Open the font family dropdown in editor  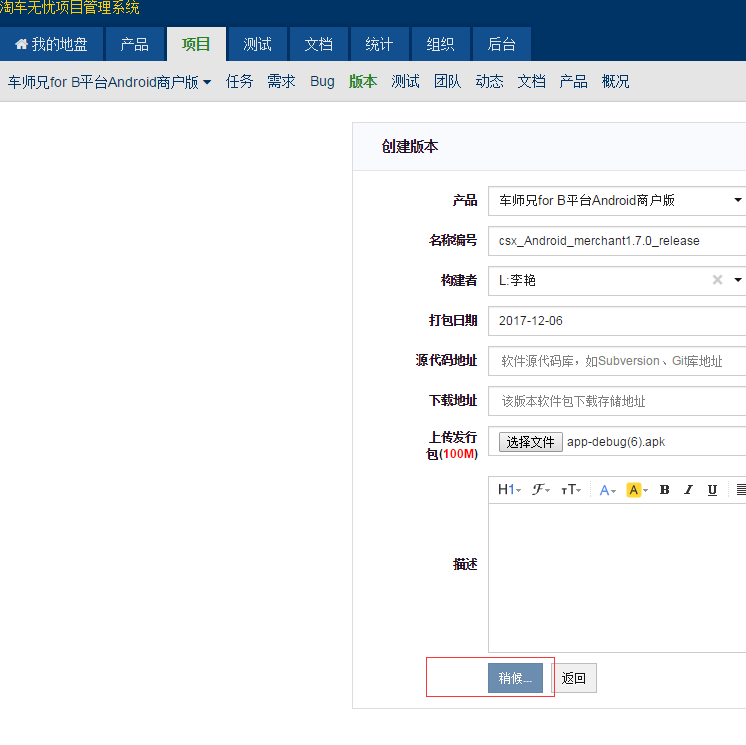540,490
